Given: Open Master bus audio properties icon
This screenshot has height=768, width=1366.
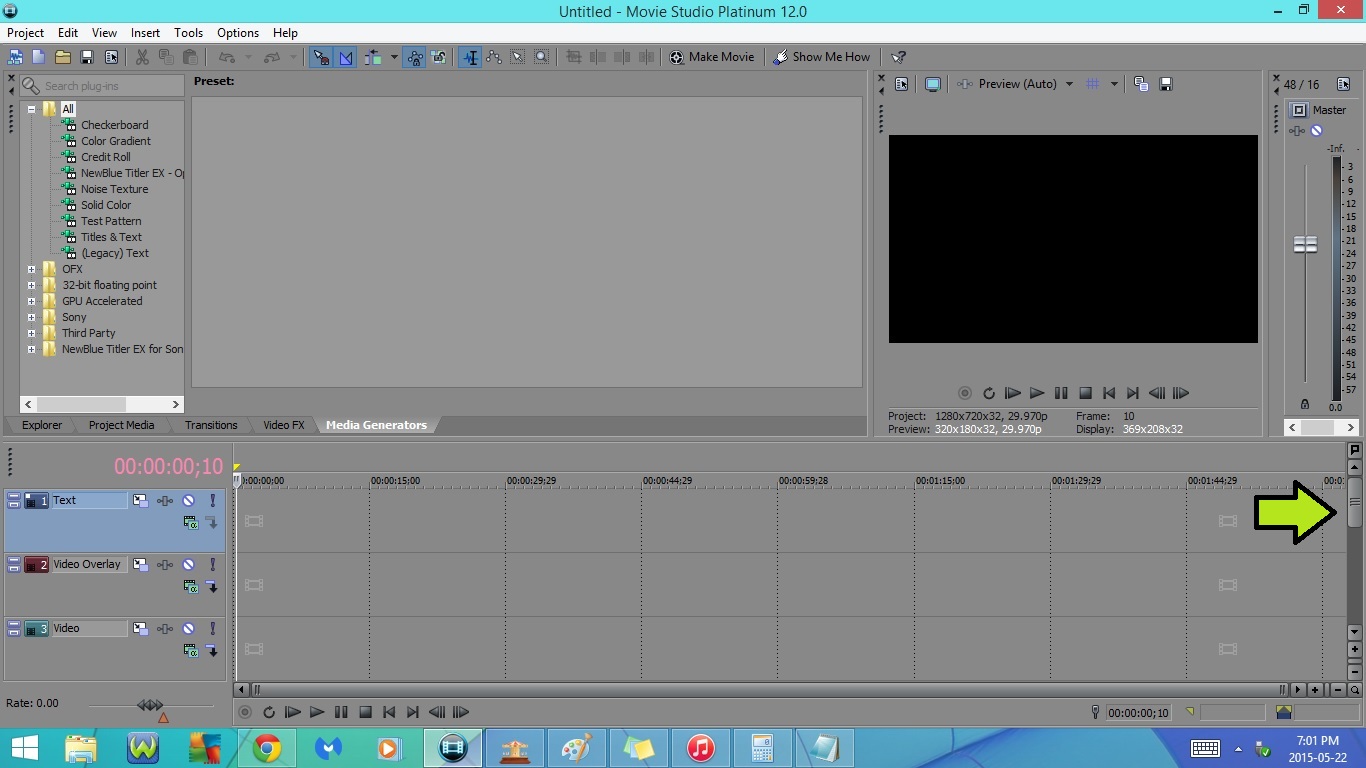Looking at the screenshot, I should tap(1343, 84).
